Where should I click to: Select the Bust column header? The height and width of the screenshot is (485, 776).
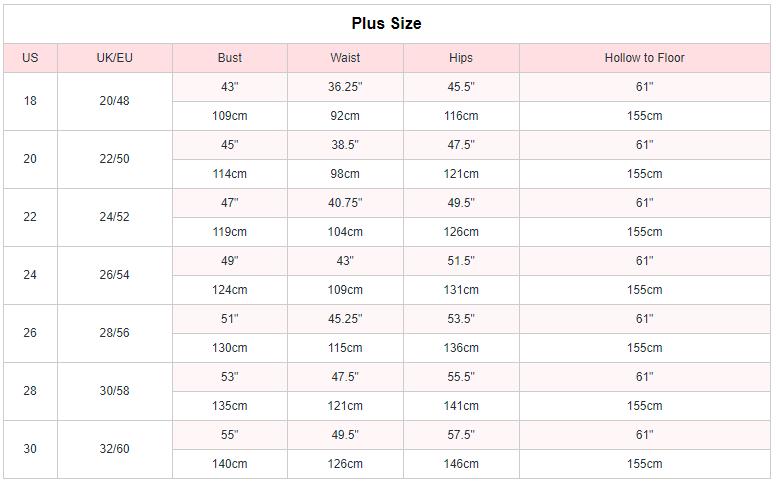(229, 58)
